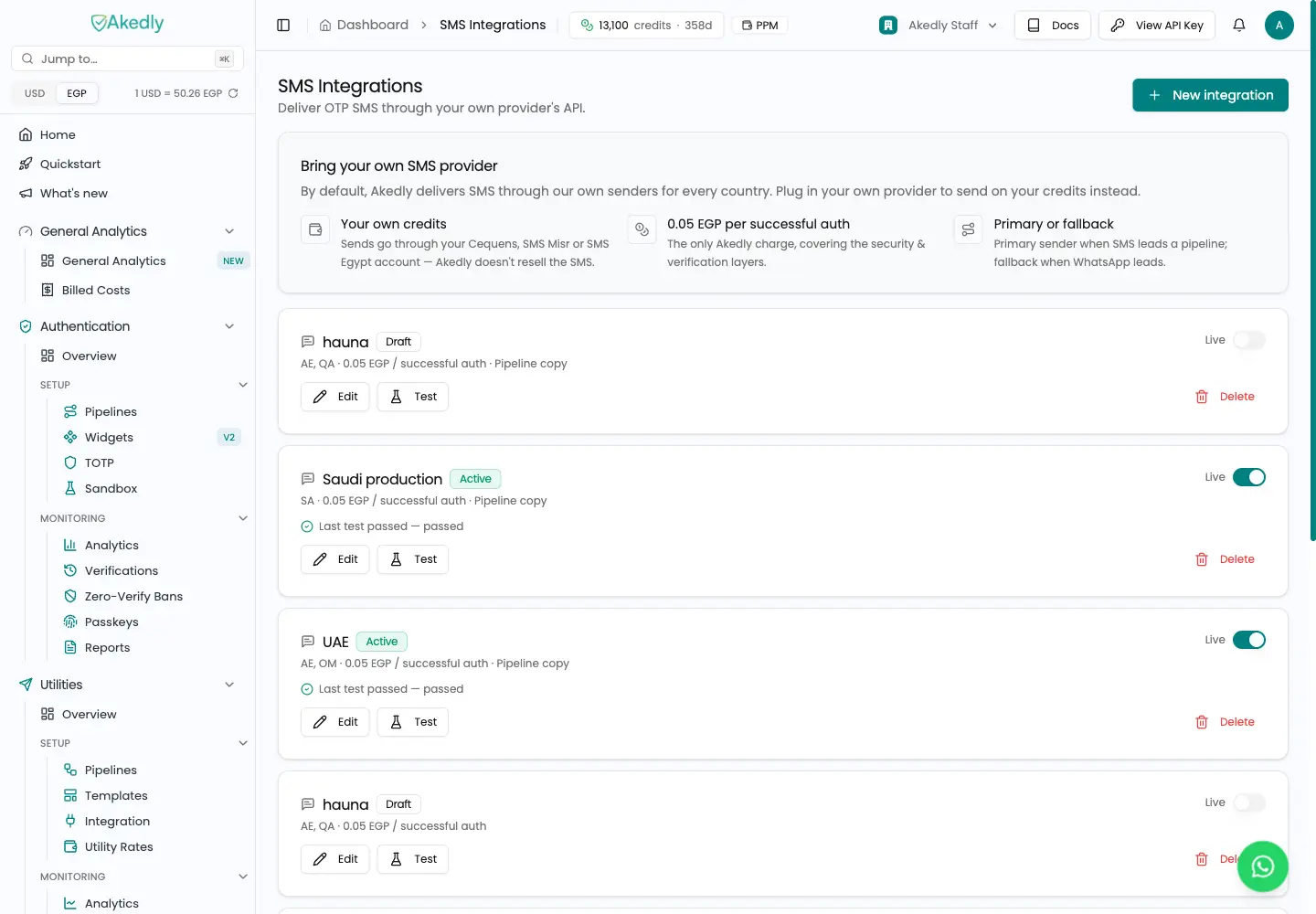Refresh the USD to EGP exchange rate
Image resolution: width=1316 pixels, height=914 pixels.
[x=233, y=93]
